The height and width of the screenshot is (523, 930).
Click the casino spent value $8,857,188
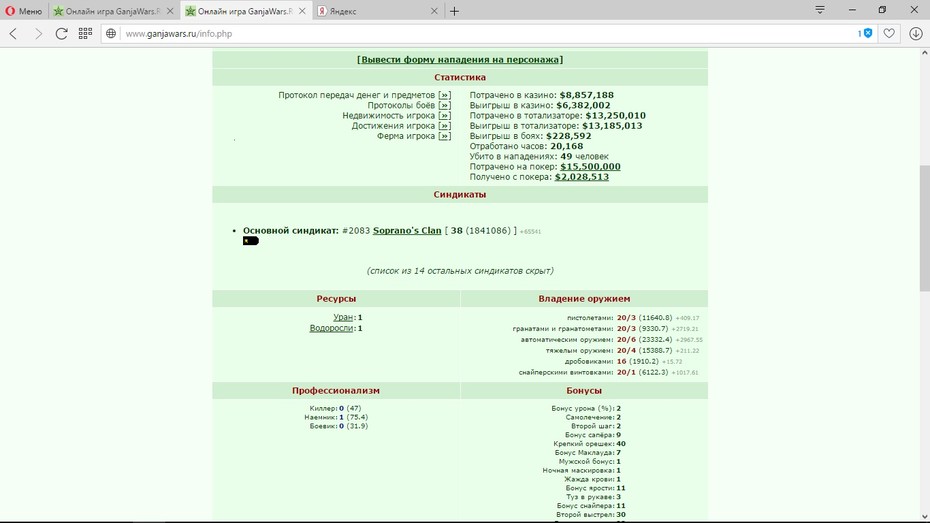pyautogui.click(x=587, y=95)
